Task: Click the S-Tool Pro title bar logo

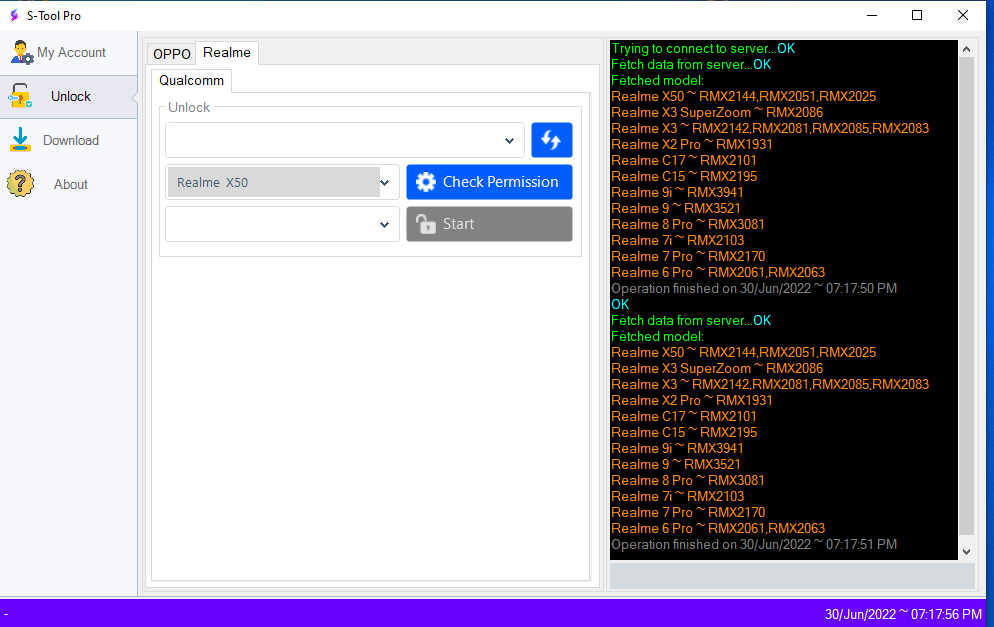Action: click(x=13, y=15)
